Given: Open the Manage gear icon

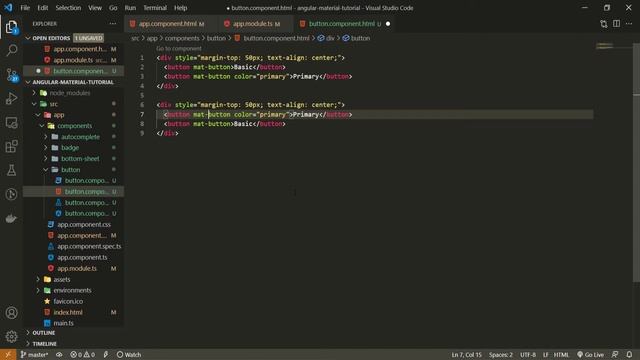Looking at the screenshot, I should pyautogui.click(x=11, y=336).
